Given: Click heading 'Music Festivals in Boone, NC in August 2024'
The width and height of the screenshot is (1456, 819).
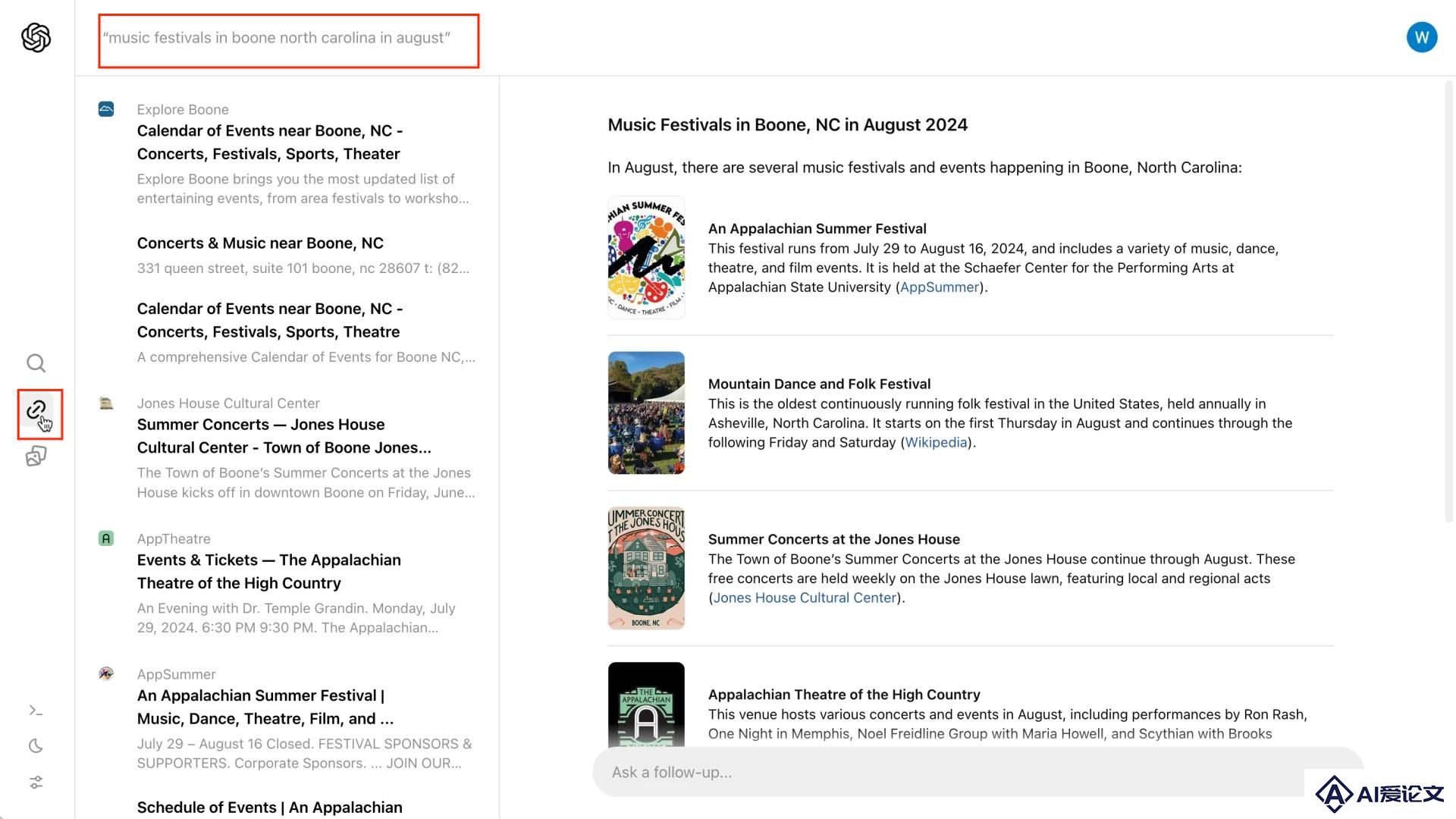Looking at the screenshot, I should 787,124.
